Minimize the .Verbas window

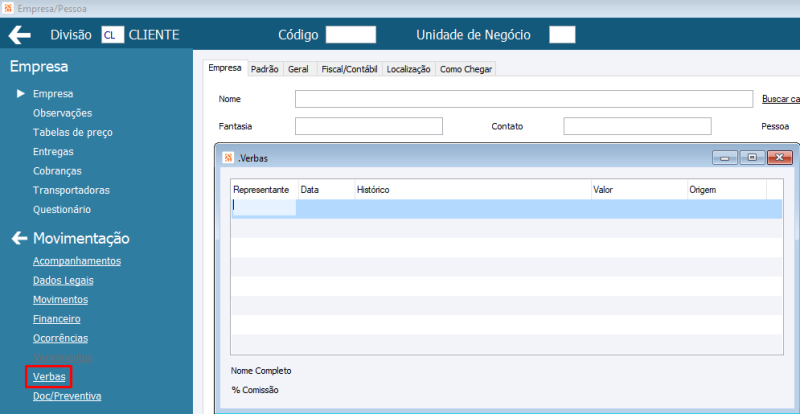[x=724, y=158]
